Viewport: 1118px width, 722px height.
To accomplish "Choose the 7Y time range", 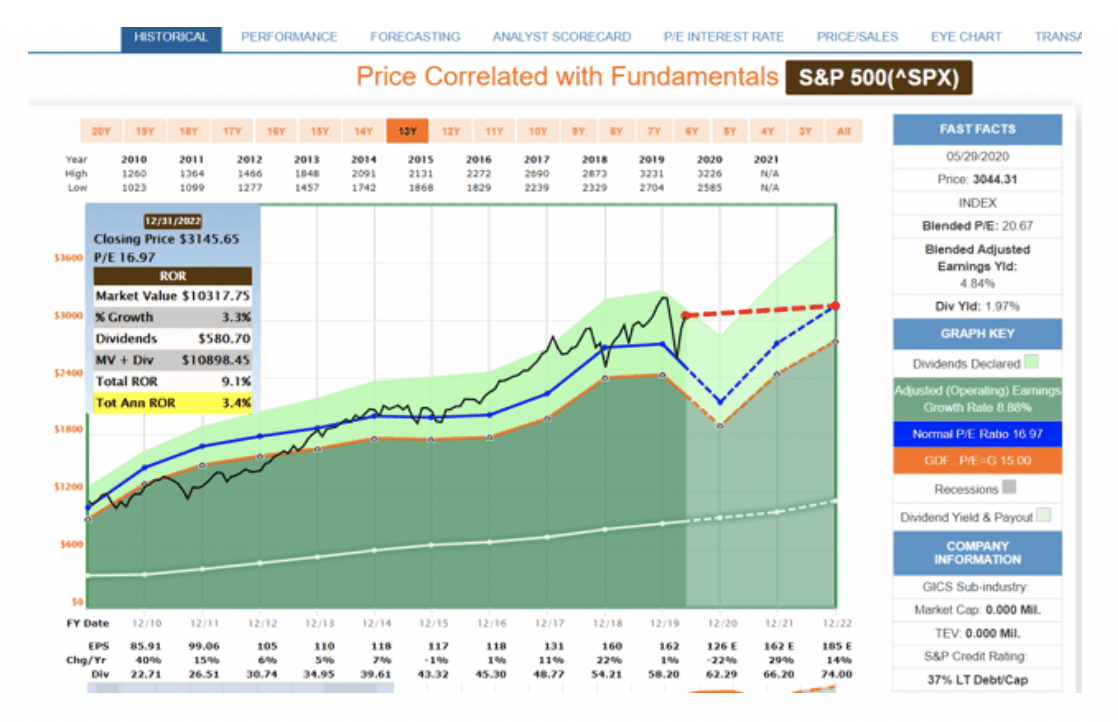I will tap(654, 131).
